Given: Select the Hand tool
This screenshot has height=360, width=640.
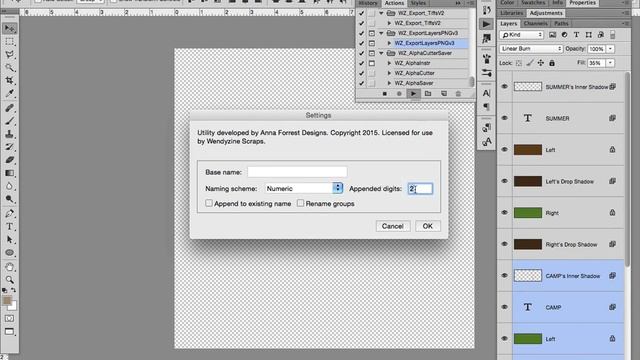Looking at the screenshot, I should (9, 267).
